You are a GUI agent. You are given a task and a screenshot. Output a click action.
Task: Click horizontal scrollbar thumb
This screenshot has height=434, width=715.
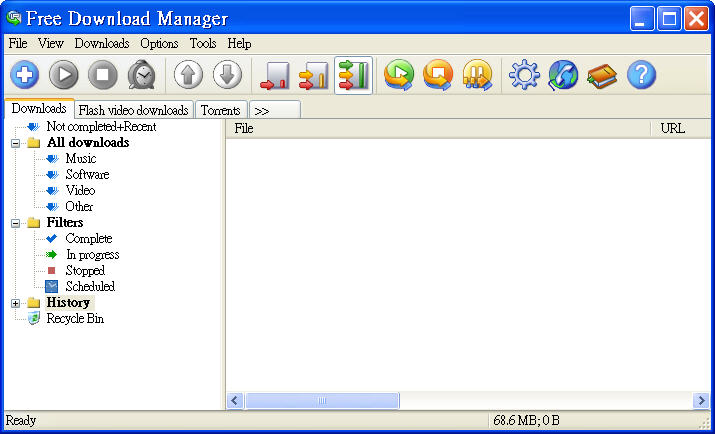pos(322,401)
